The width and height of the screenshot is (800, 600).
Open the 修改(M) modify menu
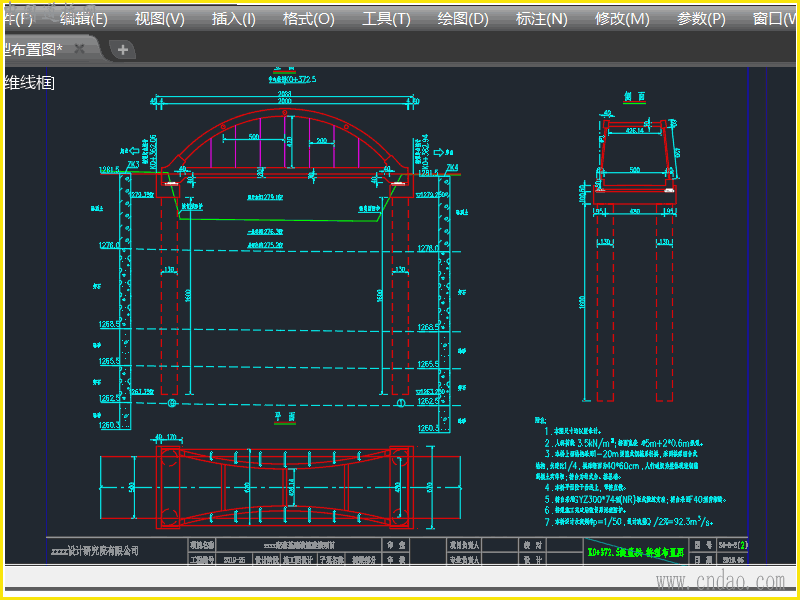[622, 19]
